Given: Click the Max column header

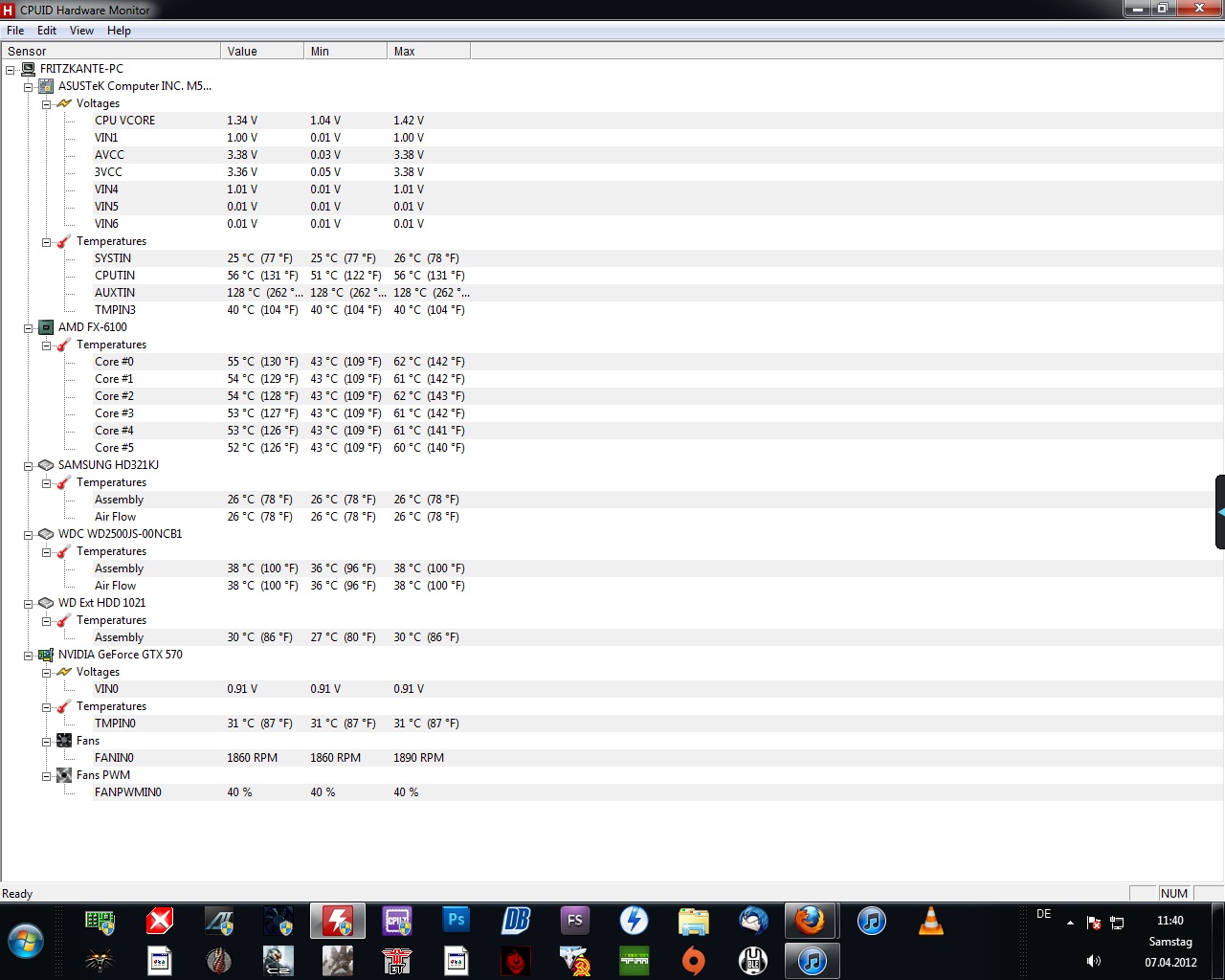Looking at the screenshot, I should pyautogui.click(x=429, y=51).
